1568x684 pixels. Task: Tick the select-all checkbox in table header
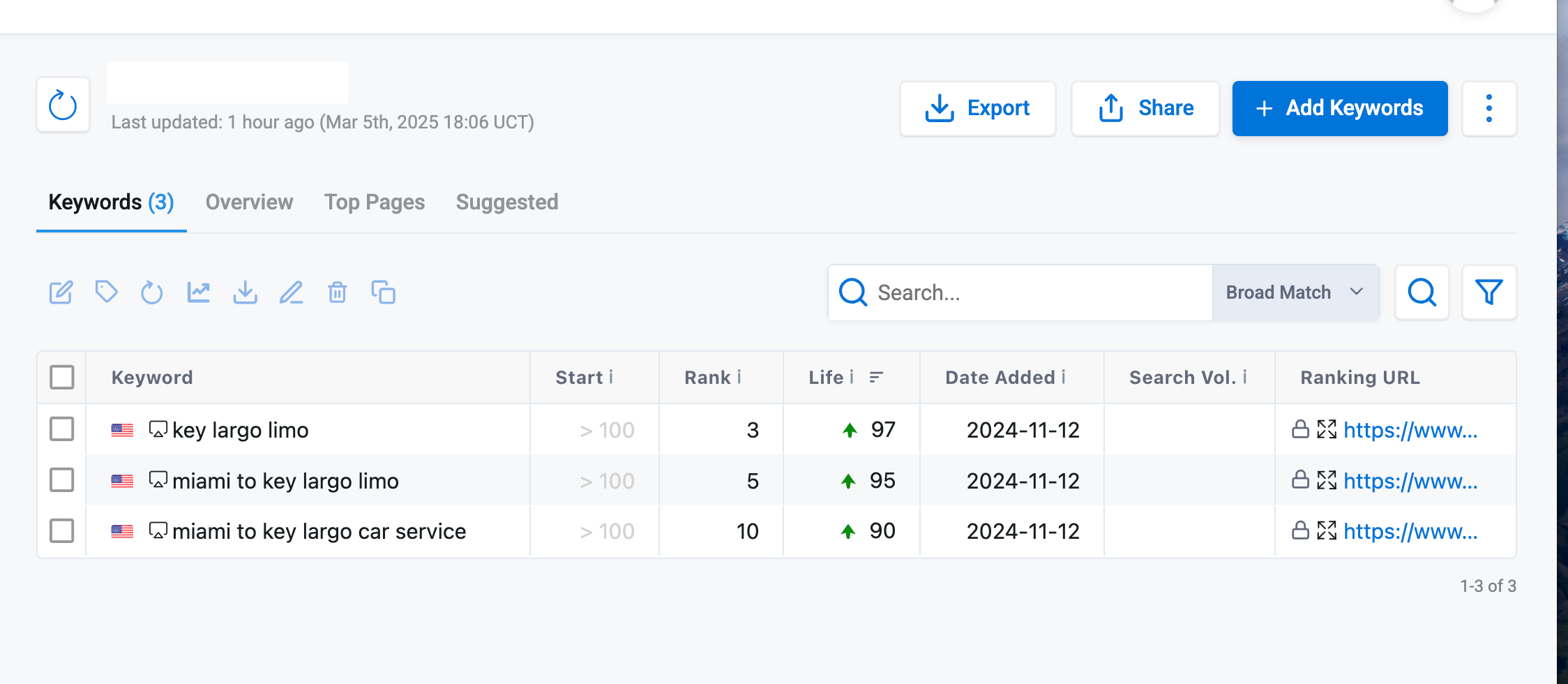point(62,377)
